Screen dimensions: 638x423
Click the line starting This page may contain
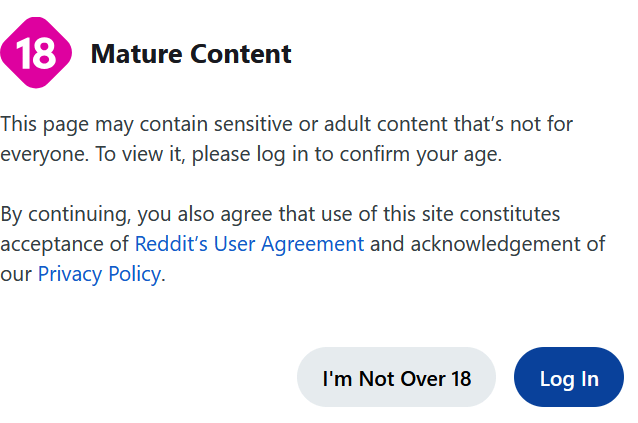point(287,124)
